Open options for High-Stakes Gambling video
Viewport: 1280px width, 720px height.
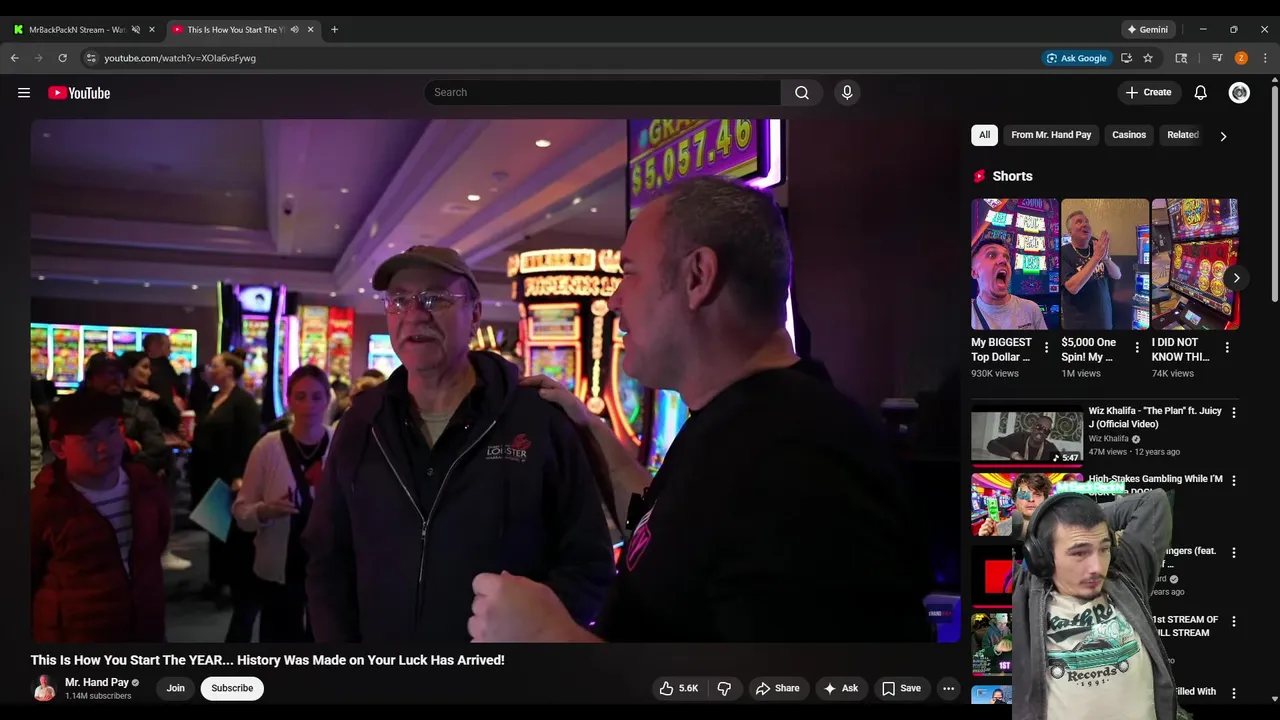1233,480
